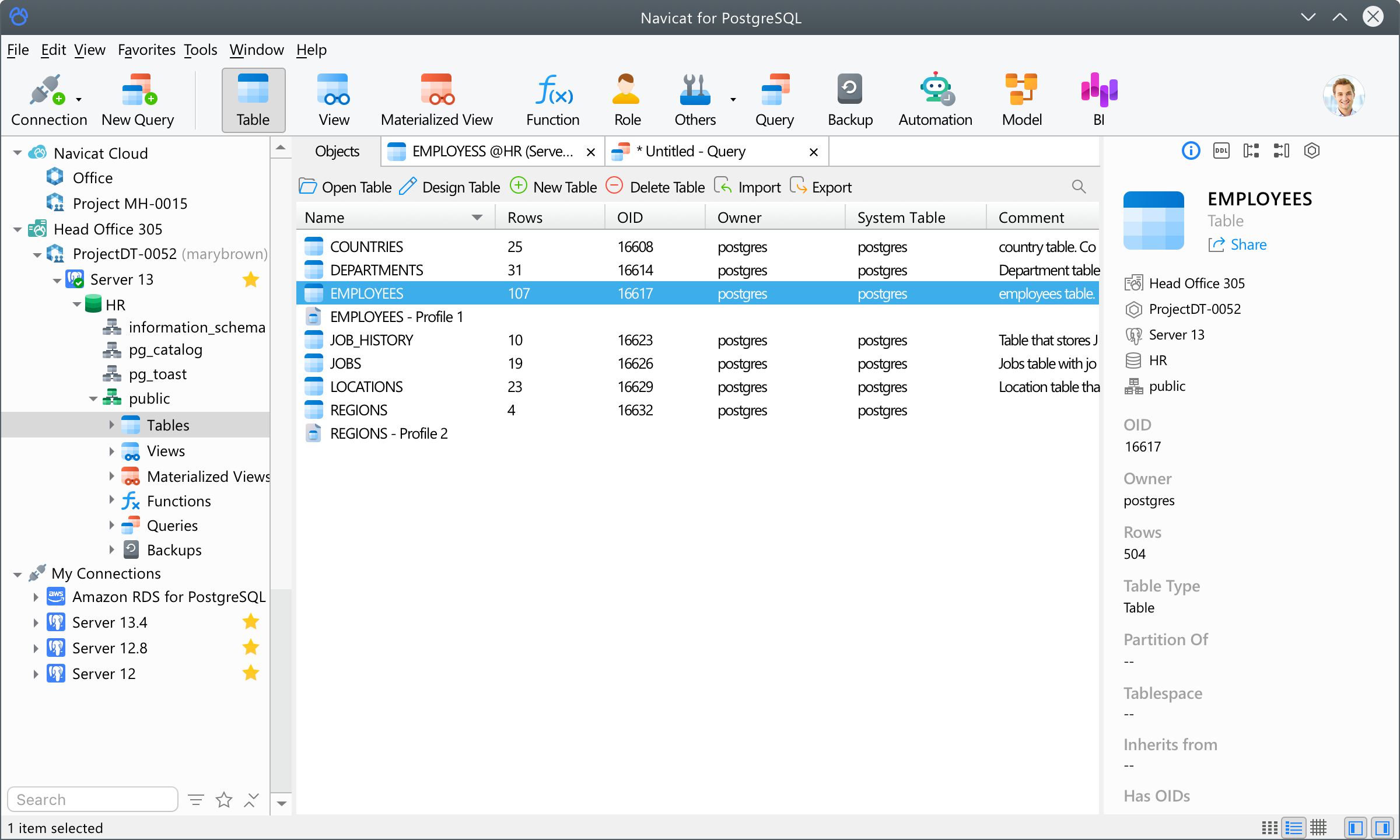
Task: Close the Untitled - Query tab
Action: pyautogui.click(x=814, y=152)
